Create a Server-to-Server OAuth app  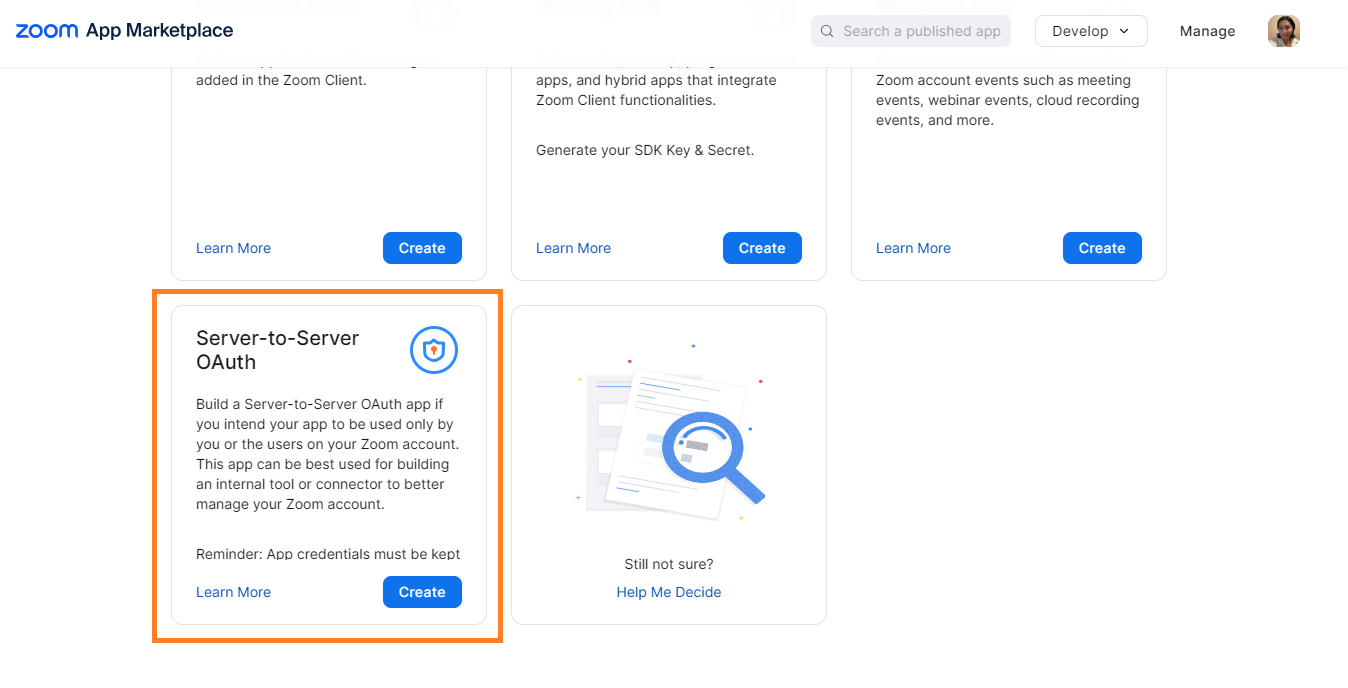[x=422, y=592]
